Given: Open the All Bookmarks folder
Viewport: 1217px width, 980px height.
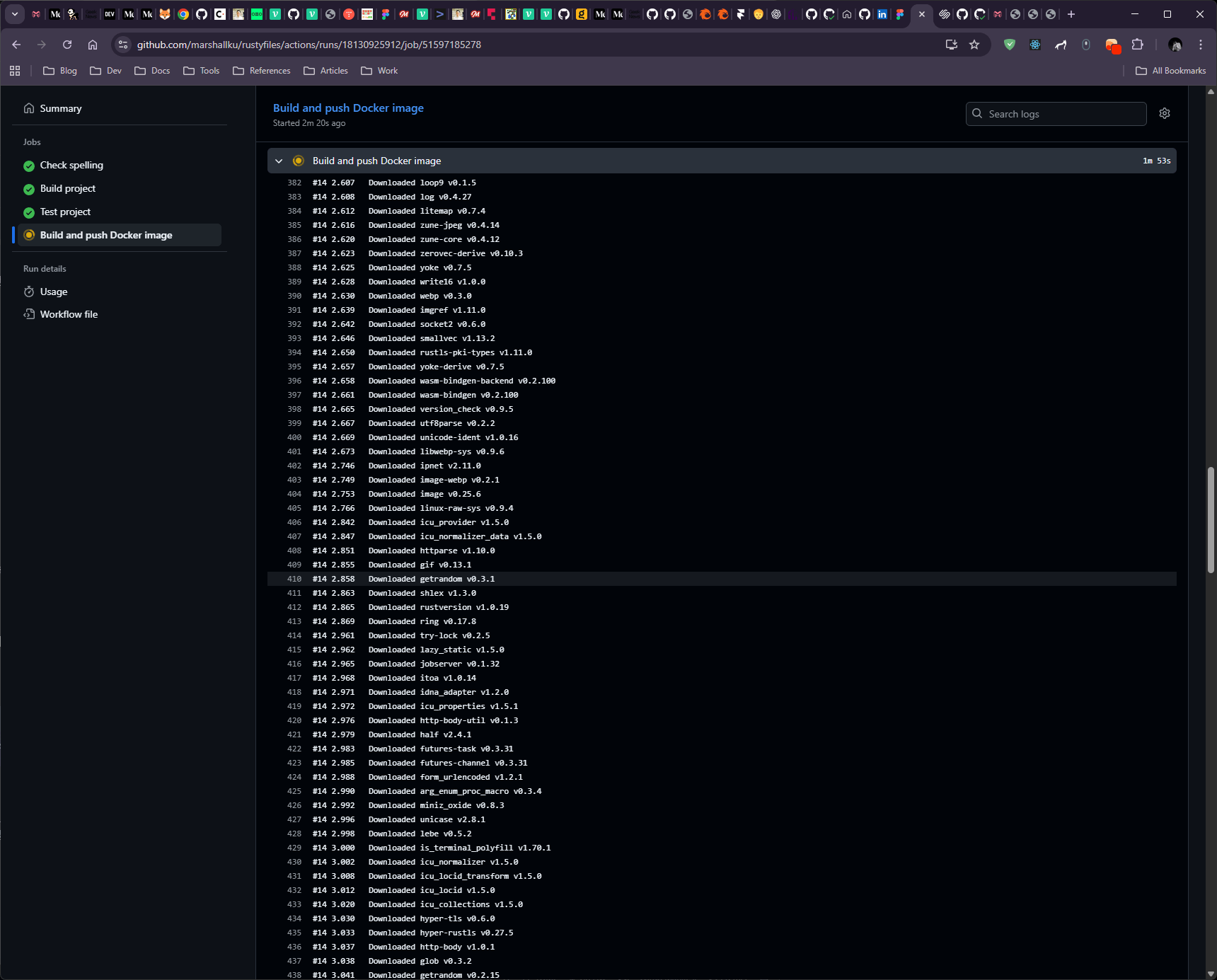Looking at the screenshot, I should (x=1170, y=71).
